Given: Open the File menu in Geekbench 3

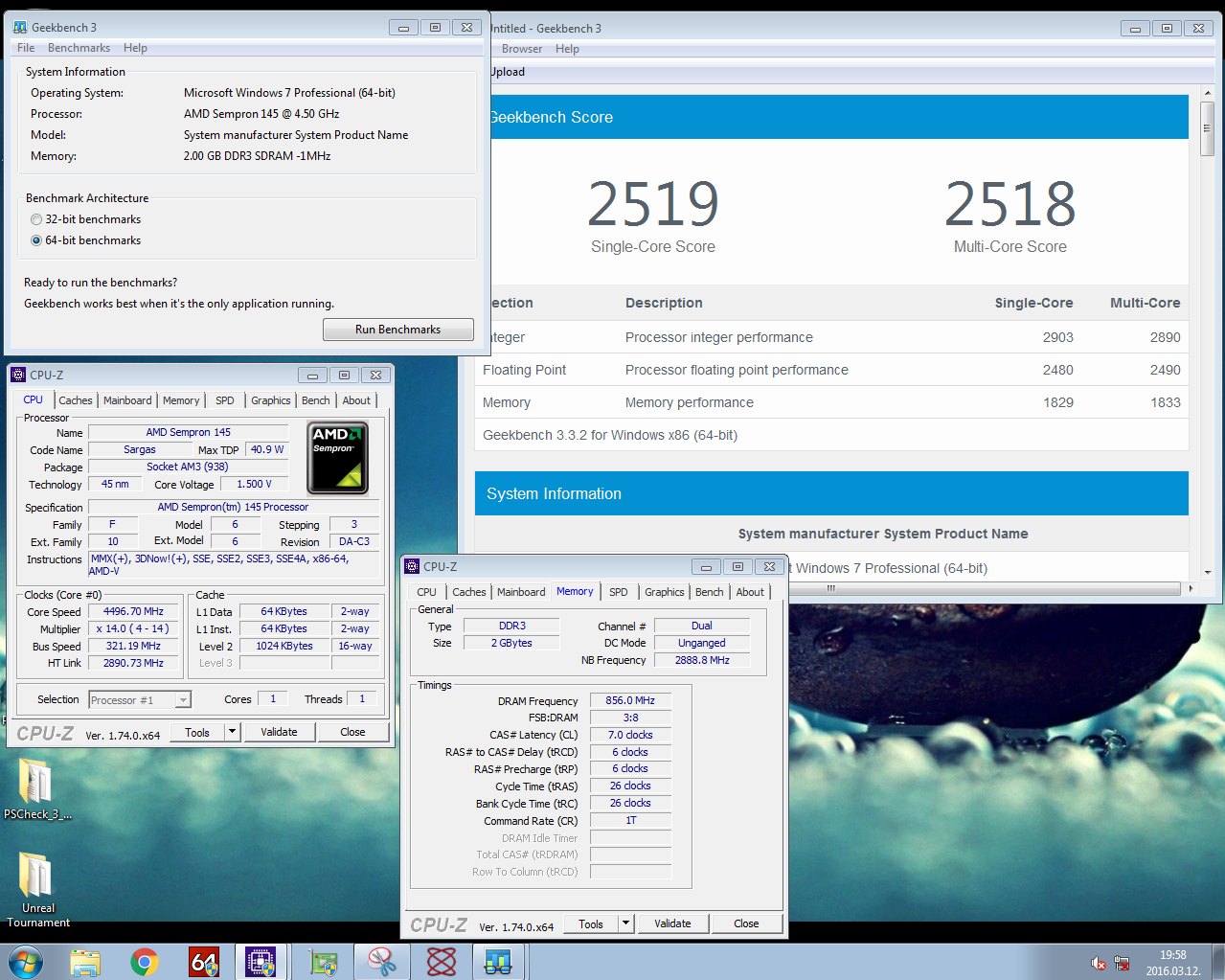Looking at the screenshot, I should coord(26,48).
